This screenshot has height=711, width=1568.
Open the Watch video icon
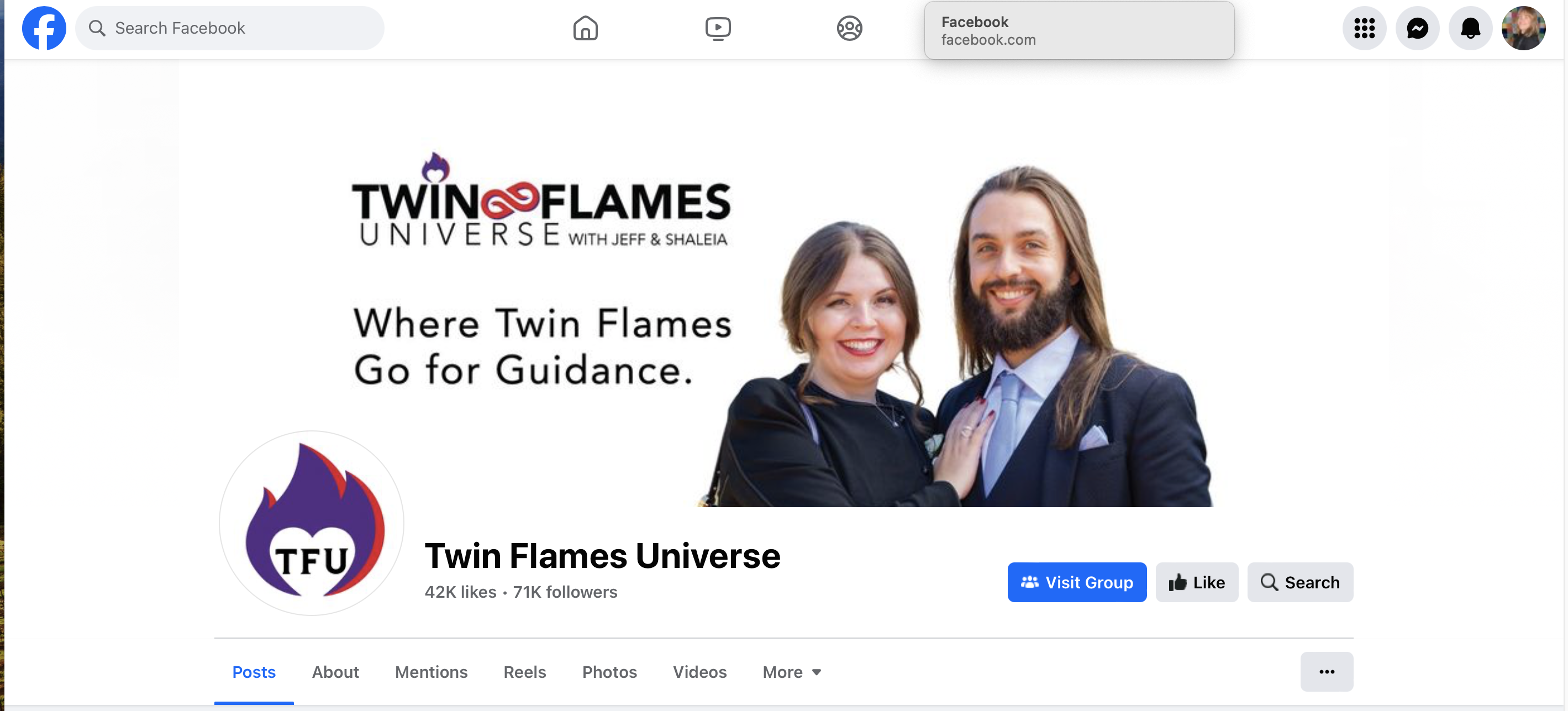718,28
